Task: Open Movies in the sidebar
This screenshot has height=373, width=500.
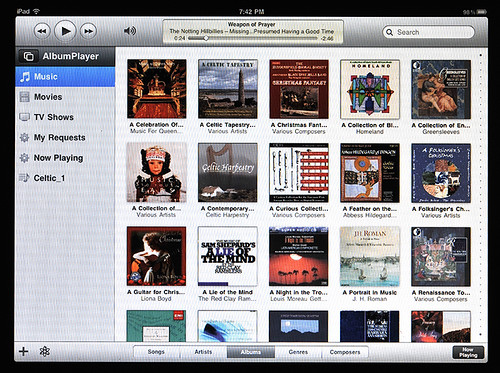Action: pyautogui.click(x=65, y=97)
